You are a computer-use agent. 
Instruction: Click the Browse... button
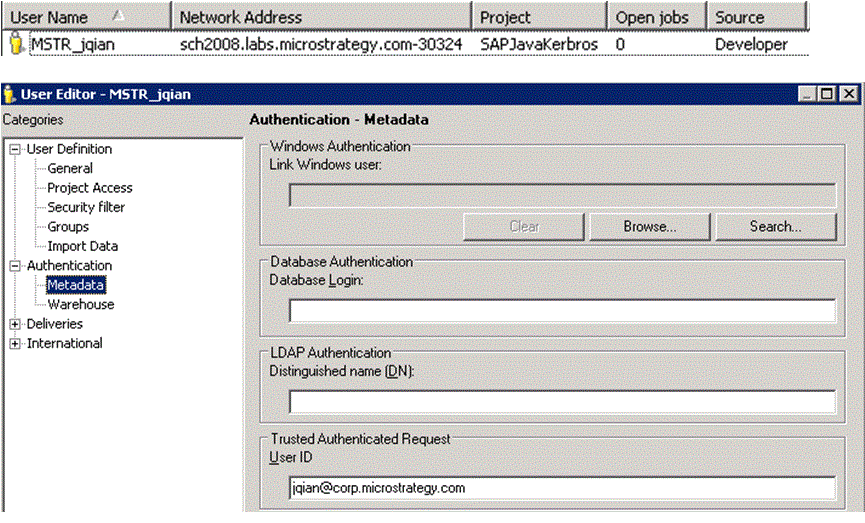(x=650, y=227)
